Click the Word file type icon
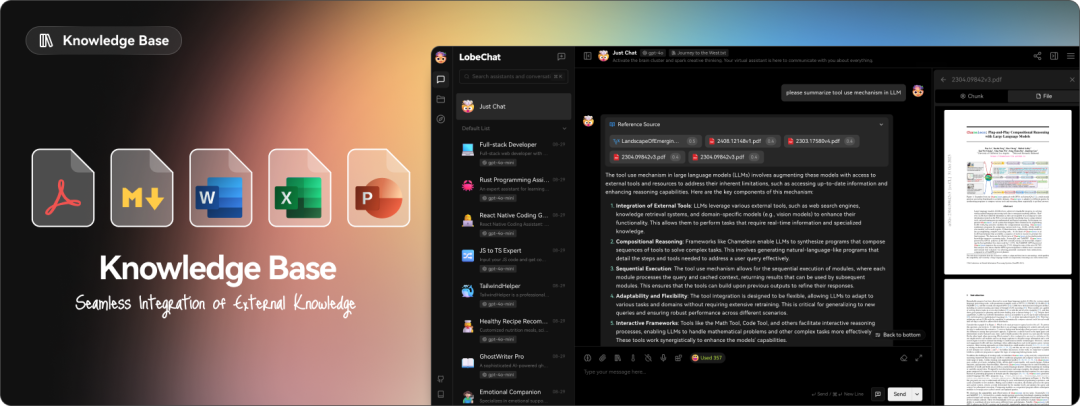Image resolution: width=1080 pixels, height=406 pixels. [220, 187]
